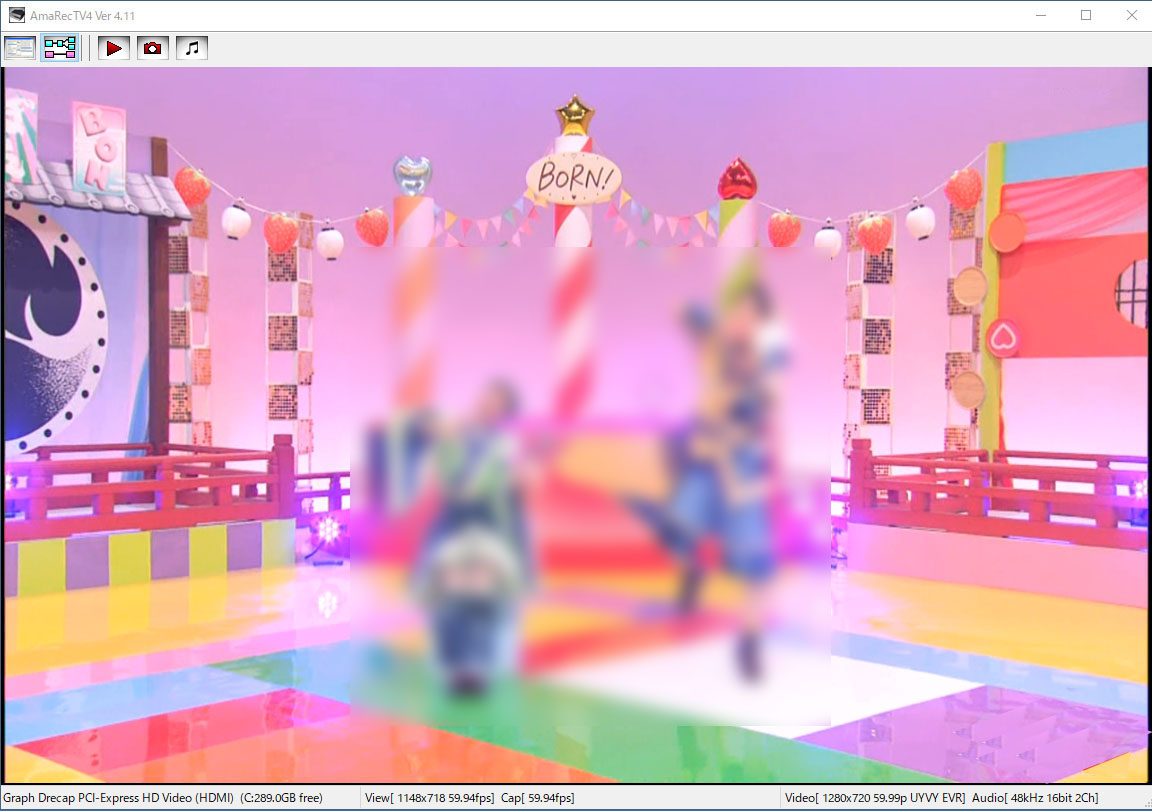The width and height of the screenshot is (1152, 811).
Task: Capture a still image with camera icon
Action: [153, 48]
